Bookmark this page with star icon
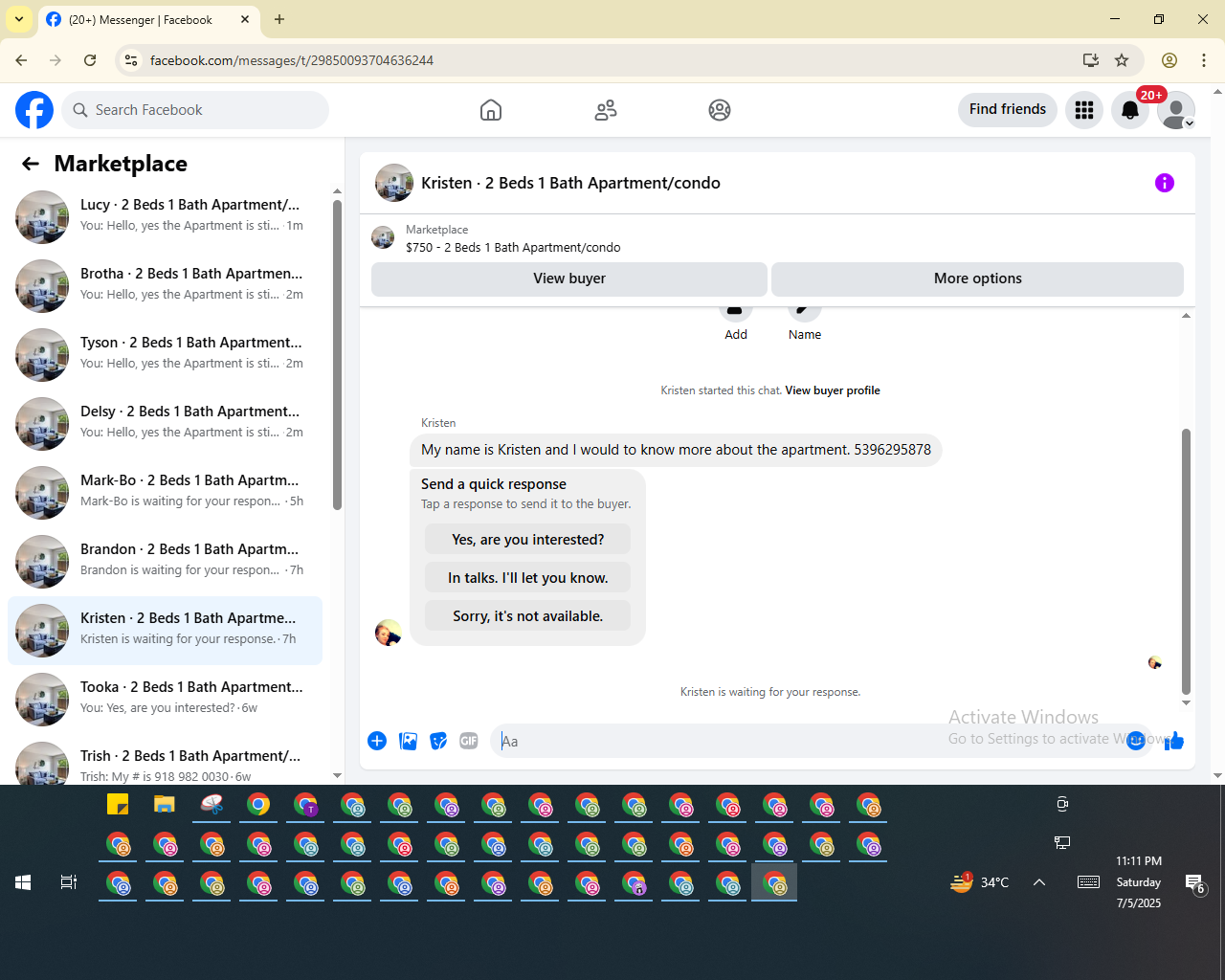Image resolution: width=1225 pixels, height=980 pixels. coord(1122,60)
